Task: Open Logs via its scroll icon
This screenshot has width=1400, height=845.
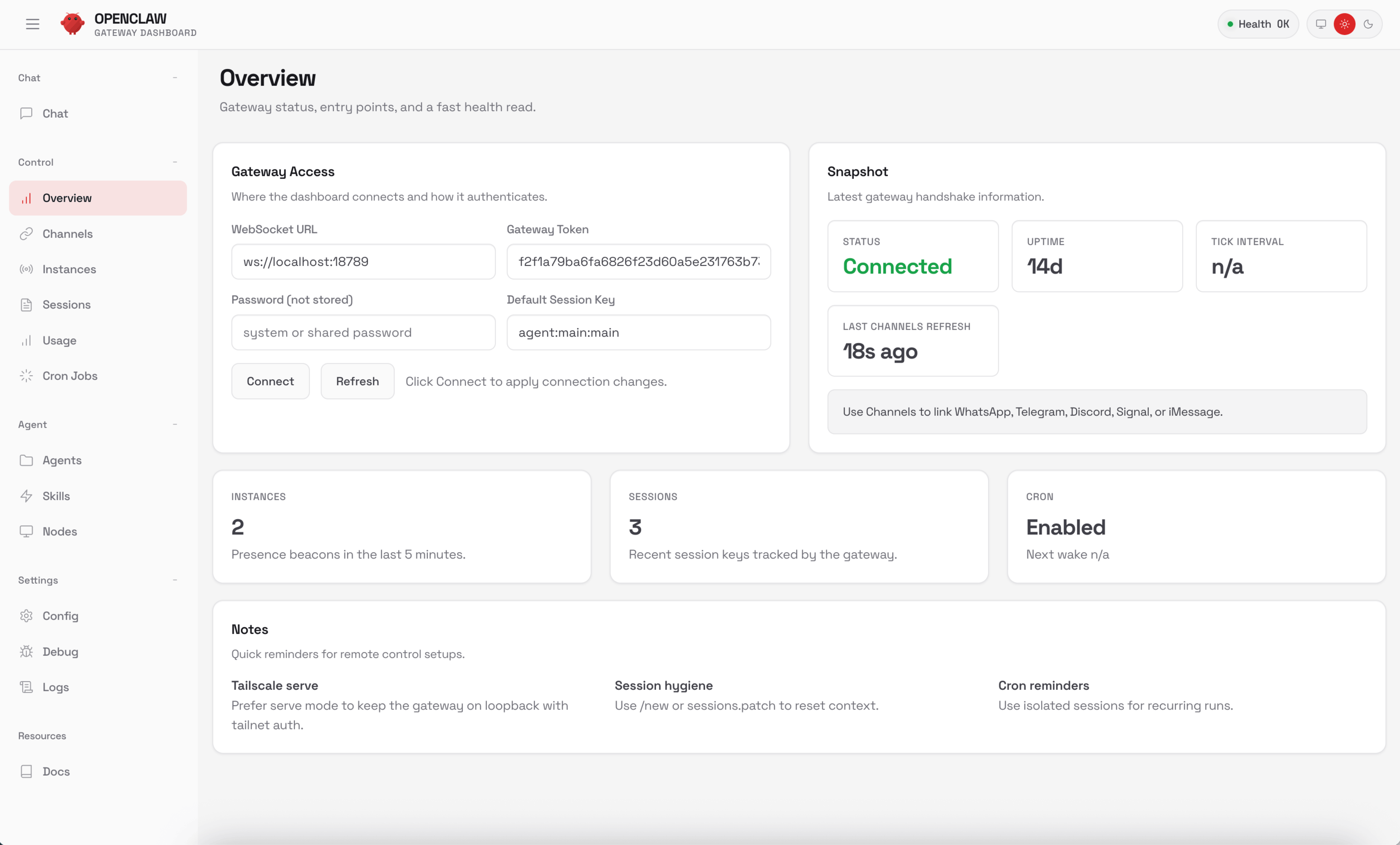Action: tap(26, 687)
